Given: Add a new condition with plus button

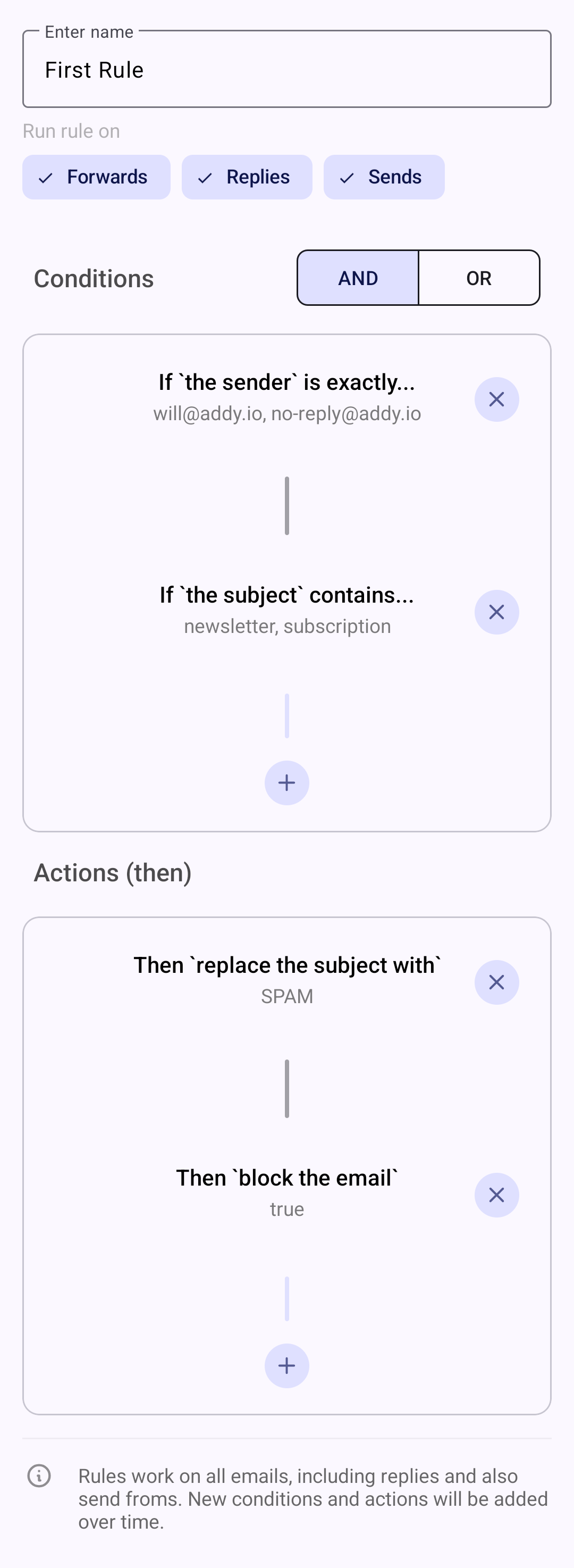Looking at the screenshot, I should click(286, 783).
